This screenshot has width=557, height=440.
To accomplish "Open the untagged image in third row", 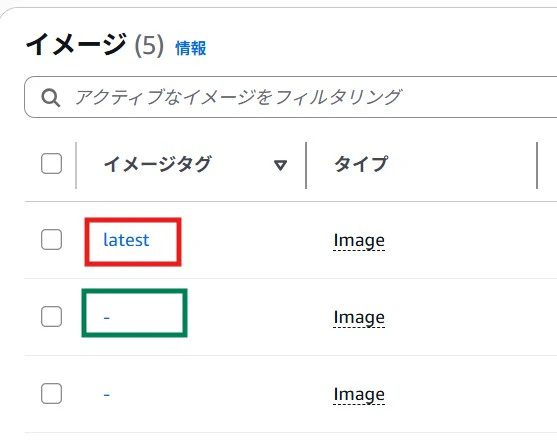I will (107, 395).
